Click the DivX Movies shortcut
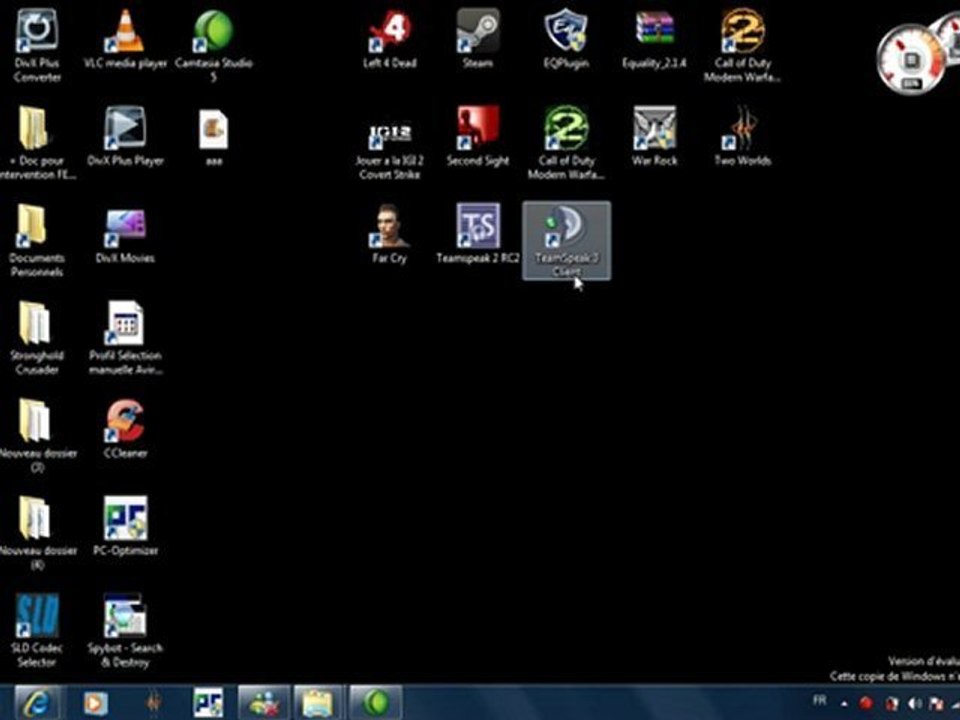Viewport: 960px width, 720px height. 125,235
